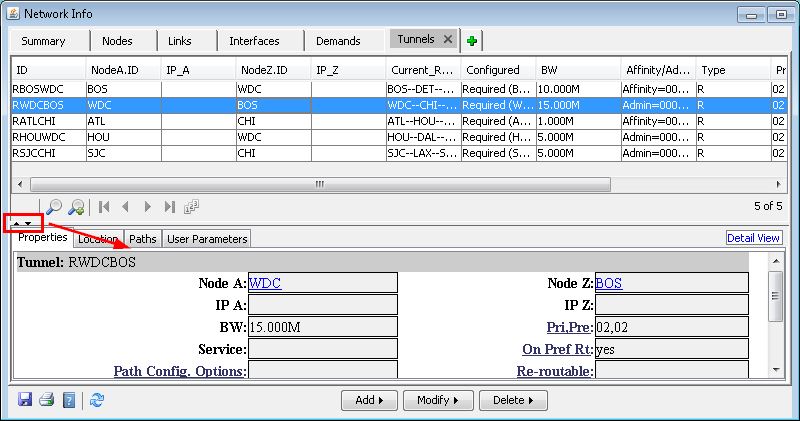This screenshot has height=421, width=800.
Task: Go to the next page arrow
Action: coord(147,207)
